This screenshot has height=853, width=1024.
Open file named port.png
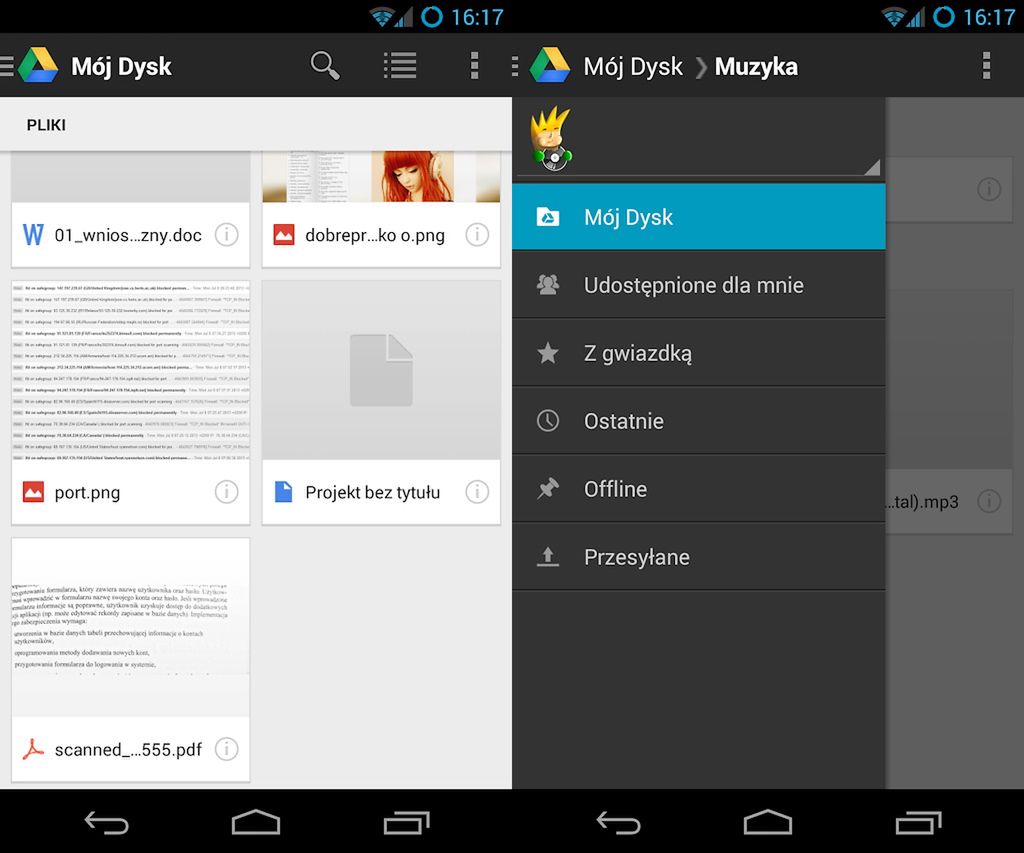pyautogui.click(x=88, y=492)
